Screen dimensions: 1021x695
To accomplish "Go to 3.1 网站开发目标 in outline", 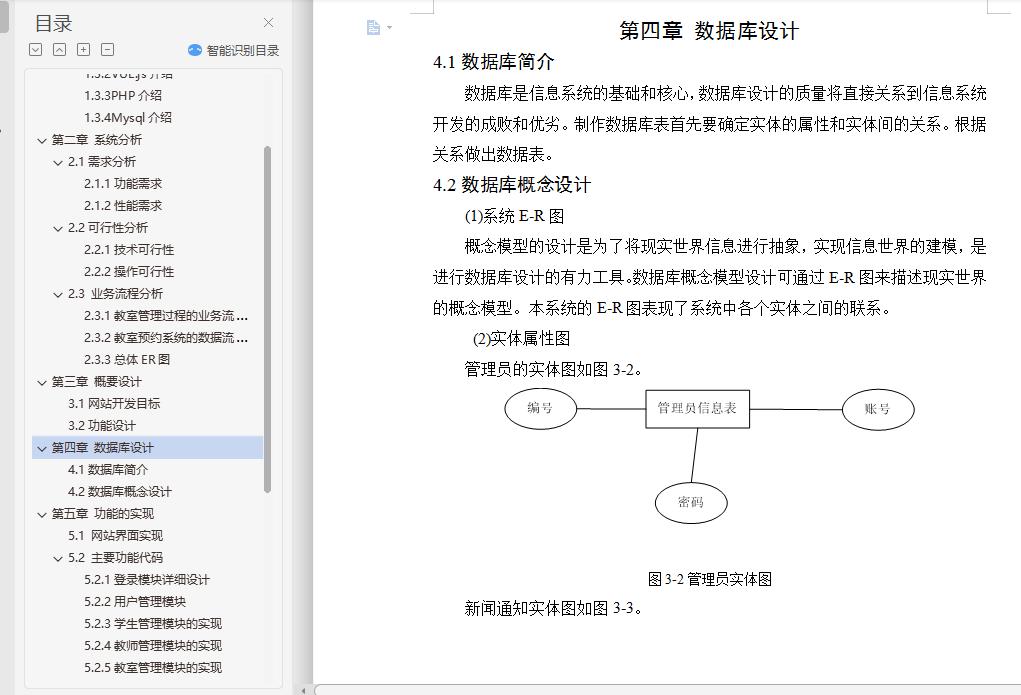I will coord(114,404).
